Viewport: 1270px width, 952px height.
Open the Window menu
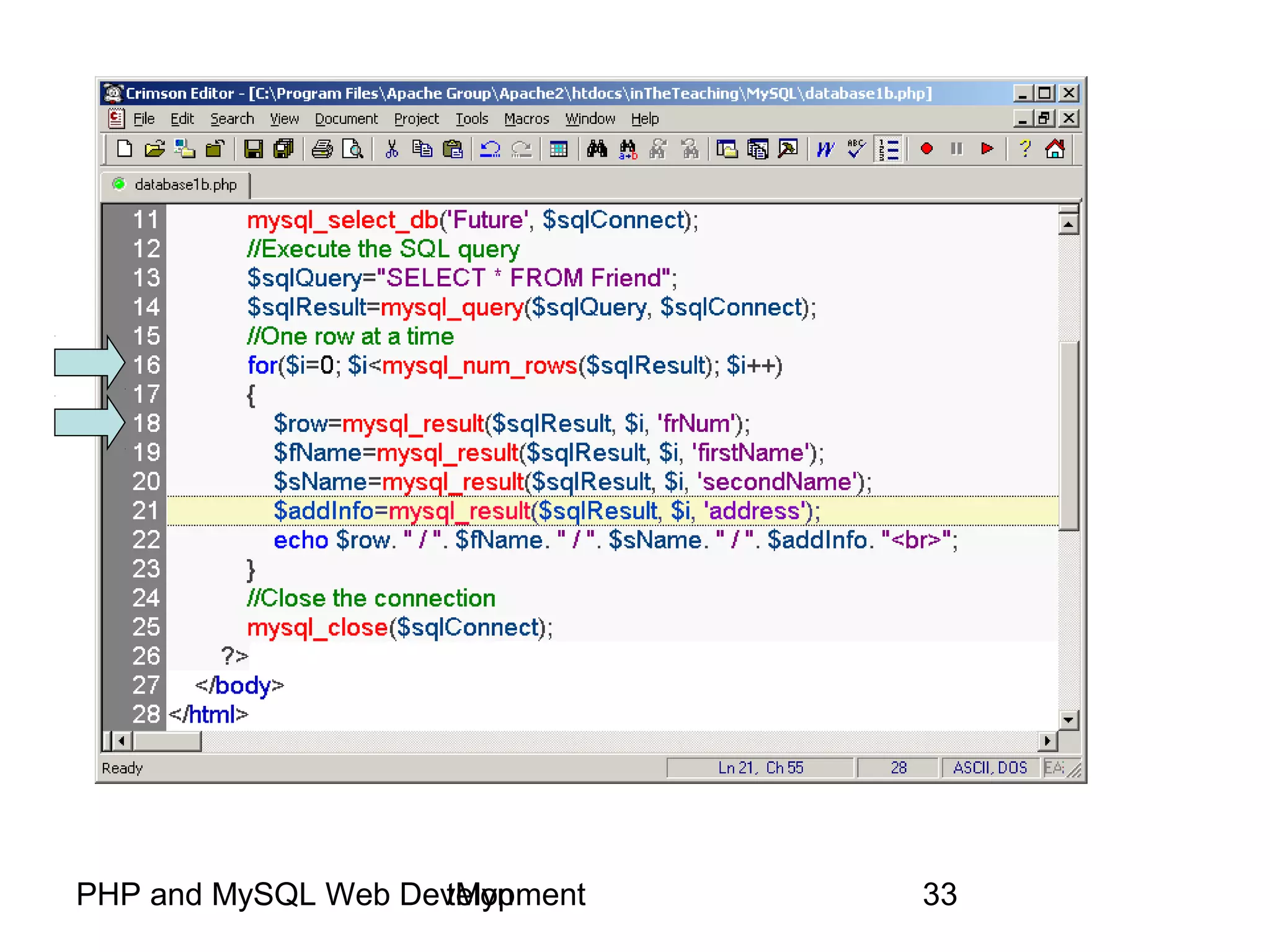[x=590, y=118]
